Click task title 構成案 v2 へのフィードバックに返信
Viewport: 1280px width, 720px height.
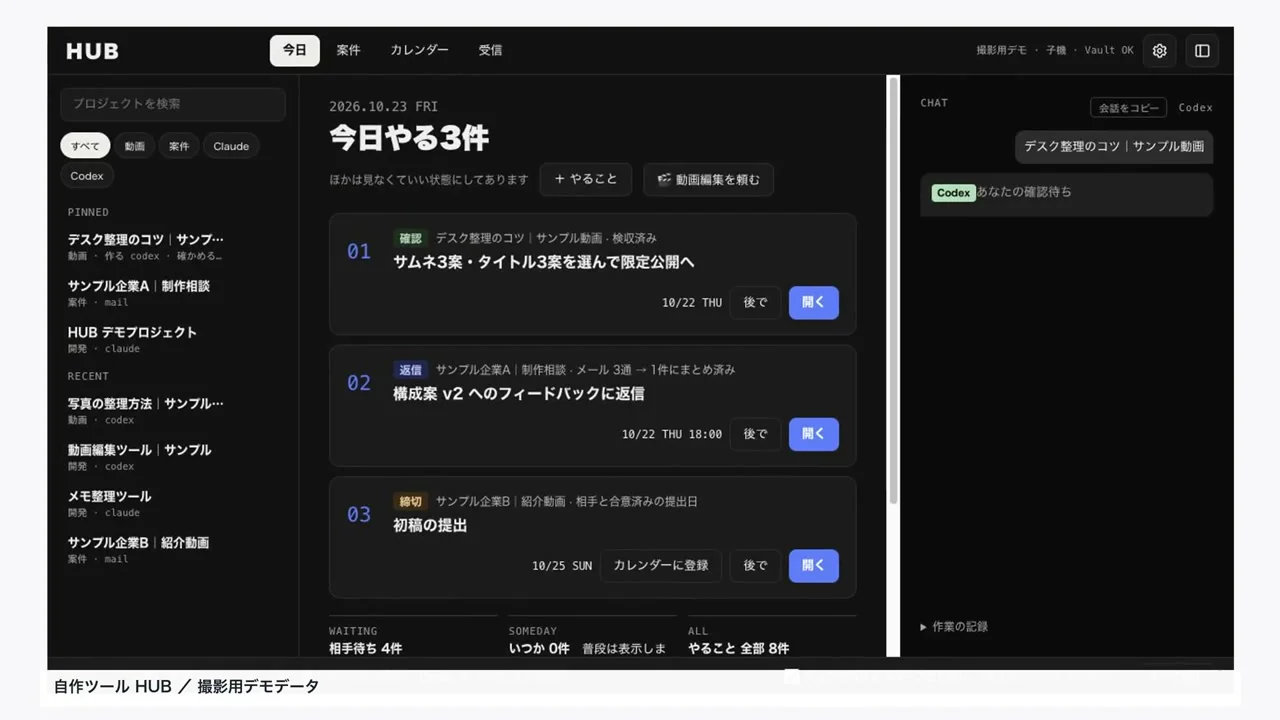[519, 394]
